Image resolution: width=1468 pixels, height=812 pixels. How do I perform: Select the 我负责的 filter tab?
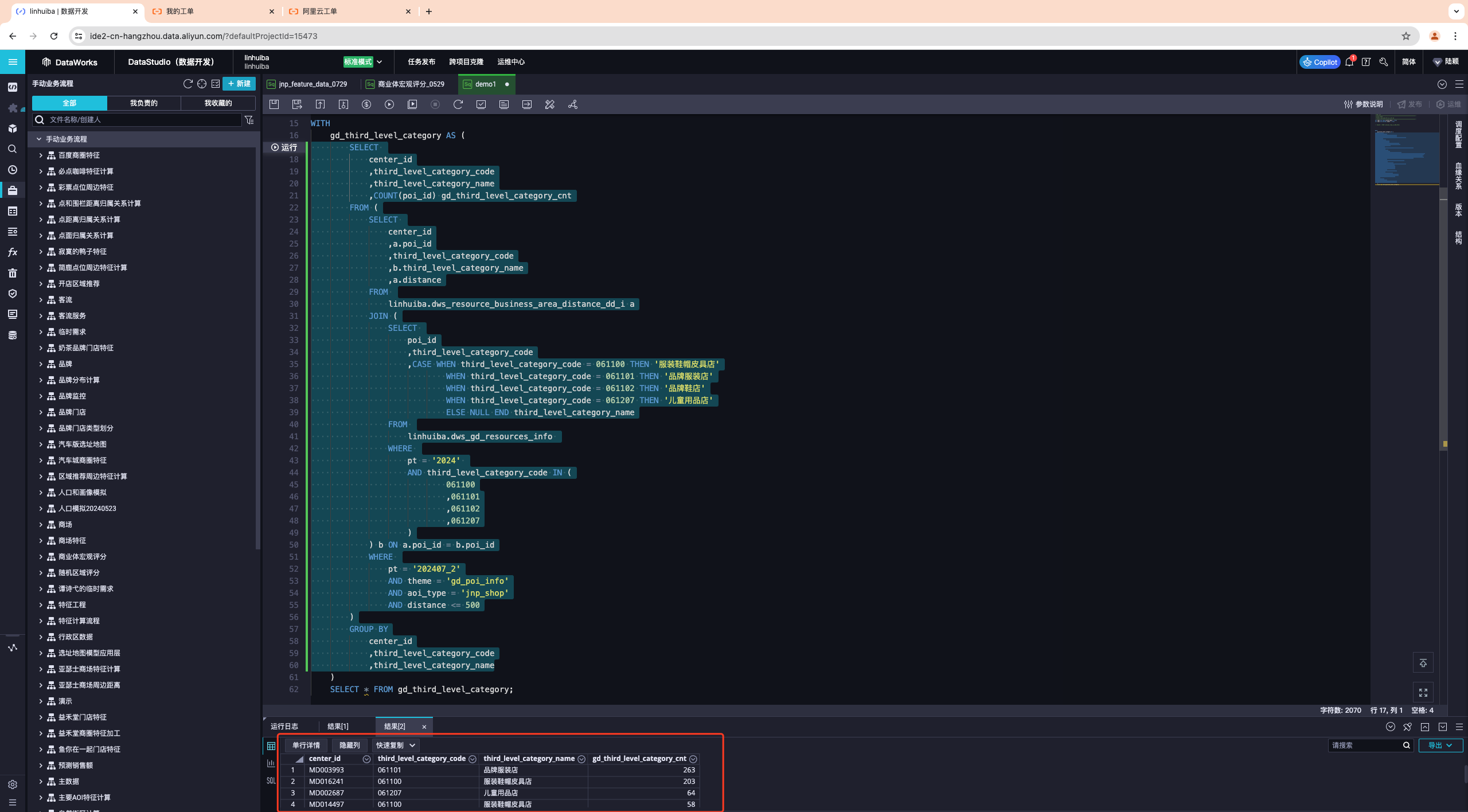pyautogui.click(x=144, y=103)
